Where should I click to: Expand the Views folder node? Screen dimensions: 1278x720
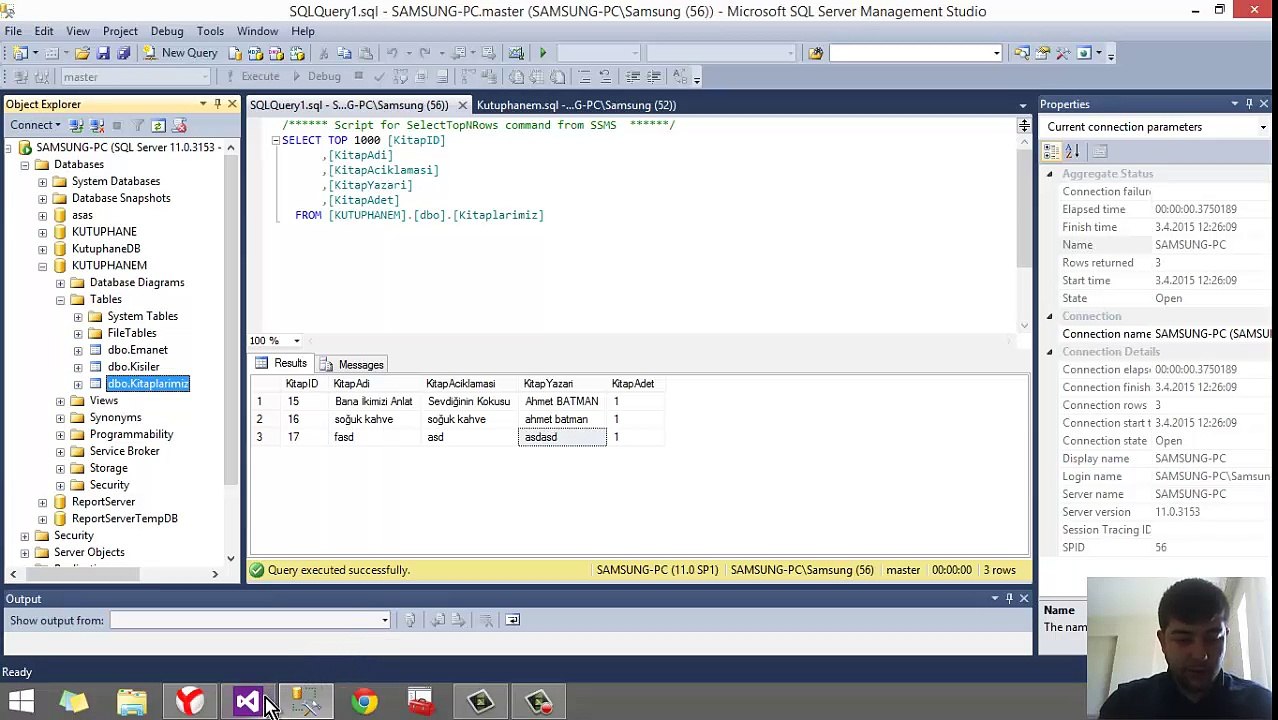coord(61,401)
